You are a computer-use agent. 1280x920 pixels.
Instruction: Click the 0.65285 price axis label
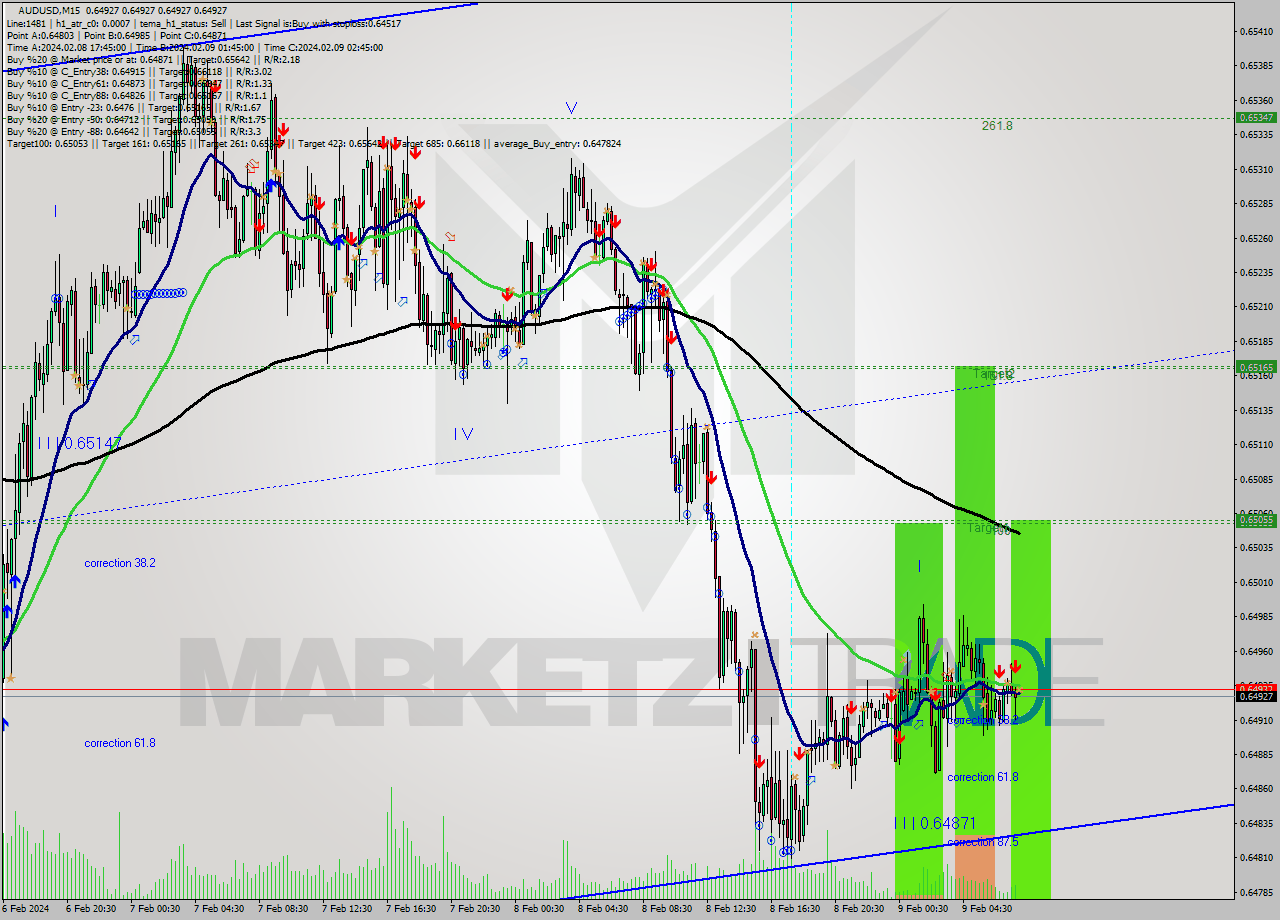click(x=1256, y=204)
